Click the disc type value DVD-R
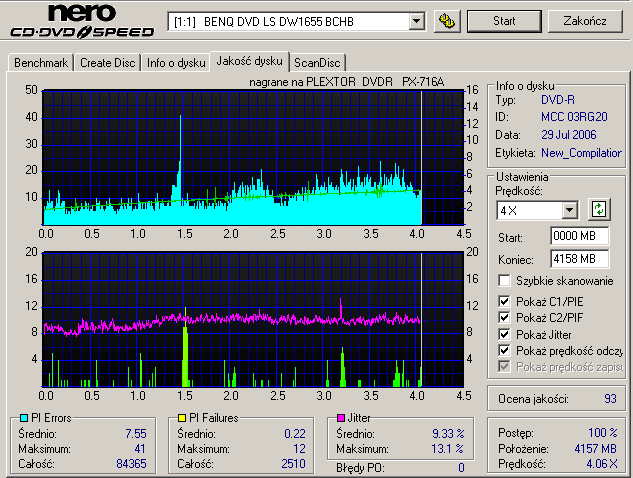This screenshot has width=633, height=478. pos(558,100)
